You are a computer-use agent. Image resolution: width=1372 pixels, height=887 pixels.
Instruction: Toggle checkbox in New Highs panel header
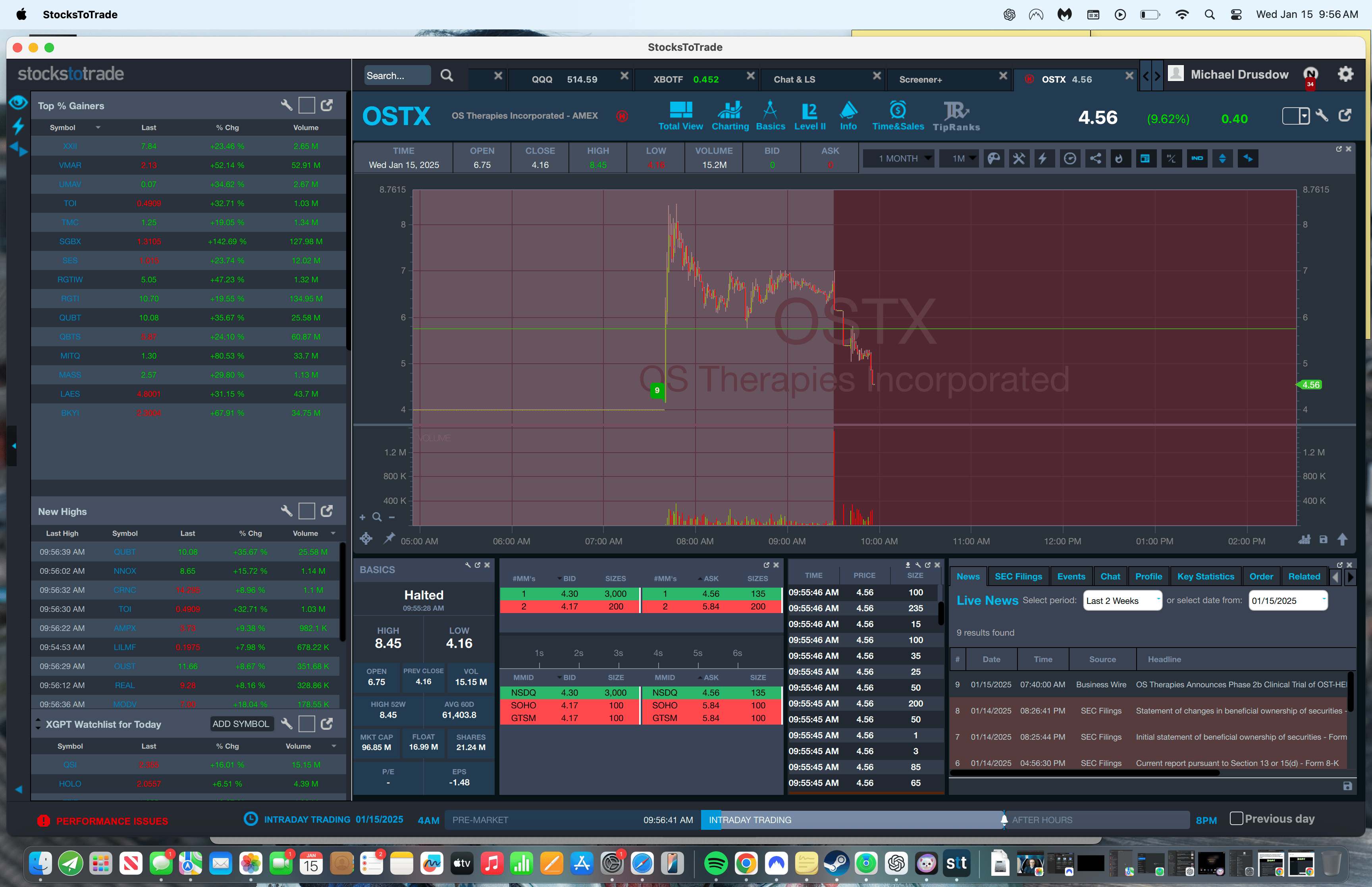pos(306,511)
